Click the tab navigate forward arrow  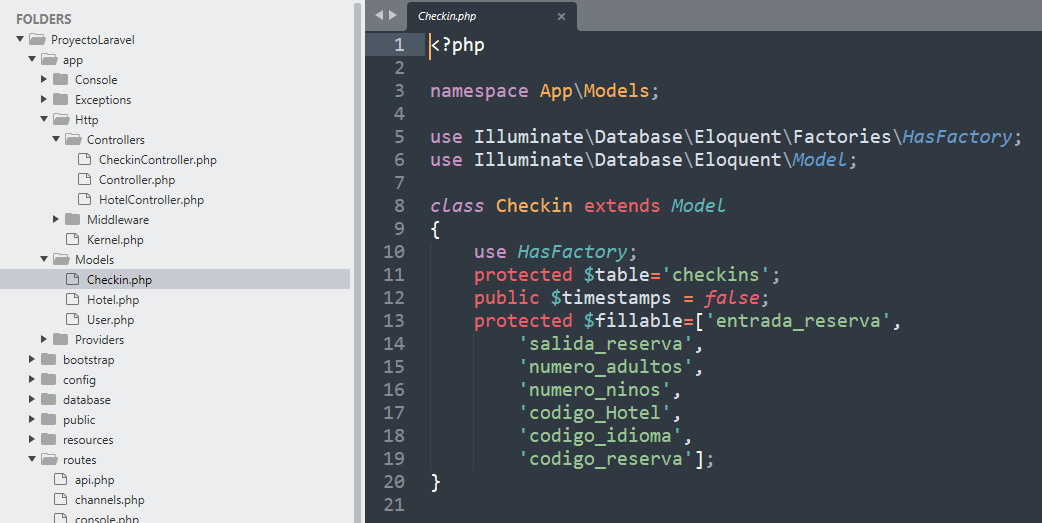pos(393,15)
